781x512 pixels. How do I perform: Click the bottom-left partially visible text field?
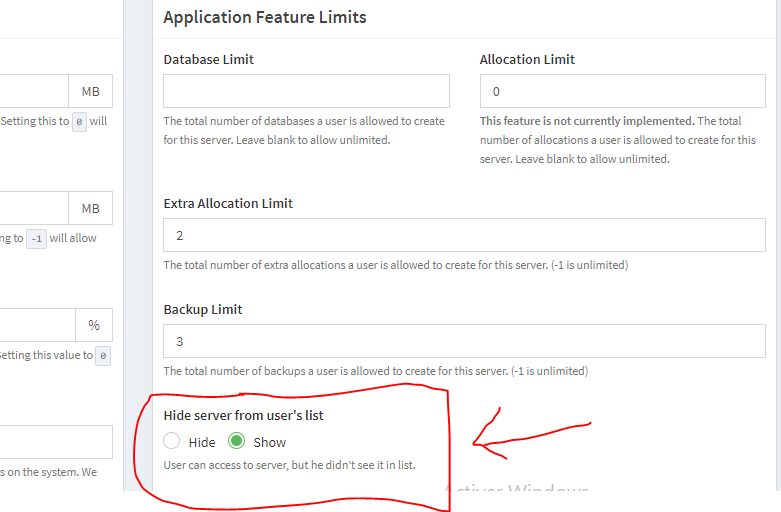pos(56,441)
